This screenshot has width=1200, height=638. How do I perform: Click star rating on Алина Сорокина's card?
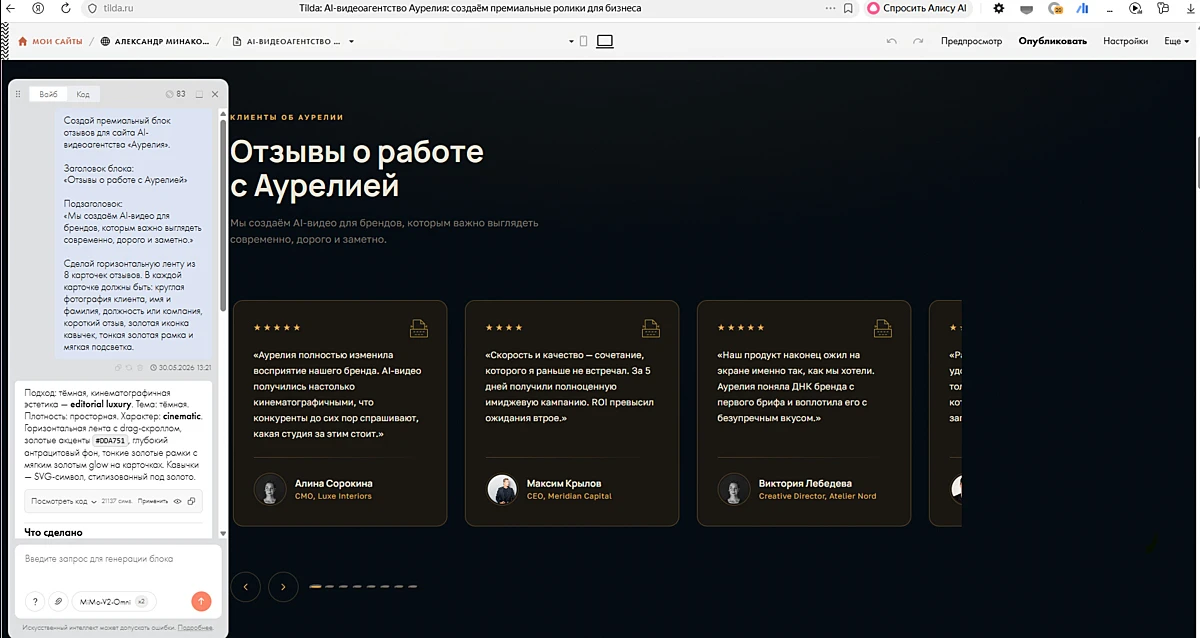pyautogui.click(x=277, y=327)
